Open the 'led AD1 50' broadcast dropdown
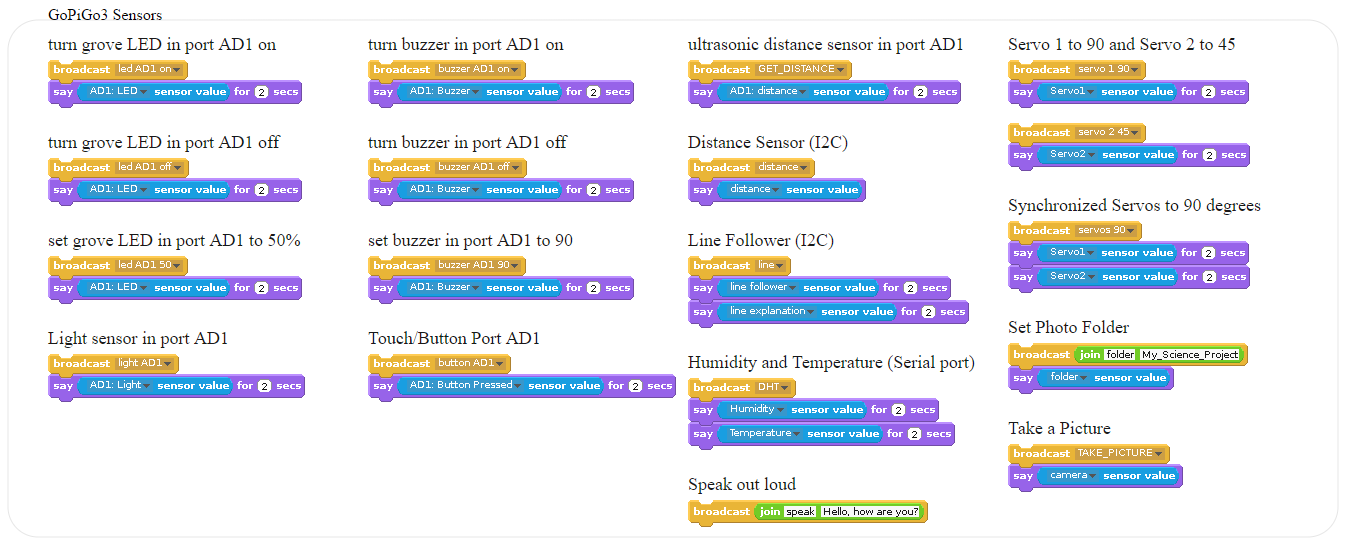1346x548 pixels. pos(150,265)
